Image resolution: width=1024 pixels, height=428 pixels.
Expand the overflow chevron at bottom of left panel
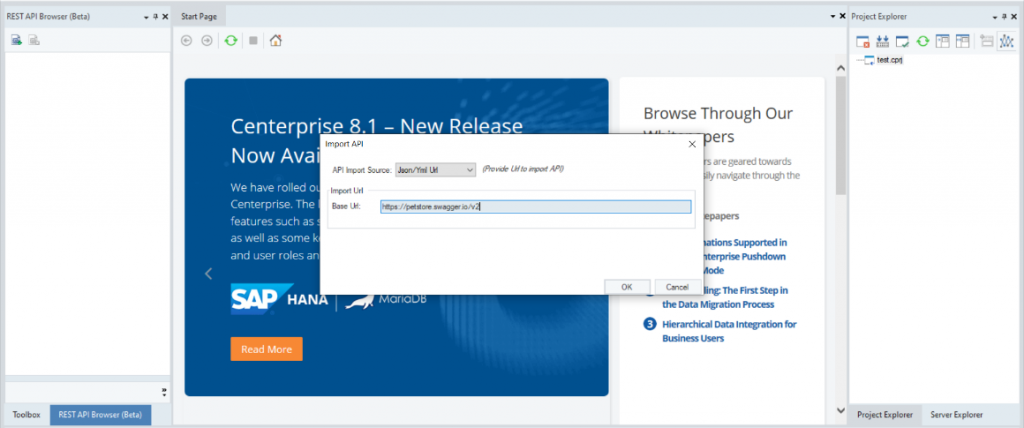[164, 391]
